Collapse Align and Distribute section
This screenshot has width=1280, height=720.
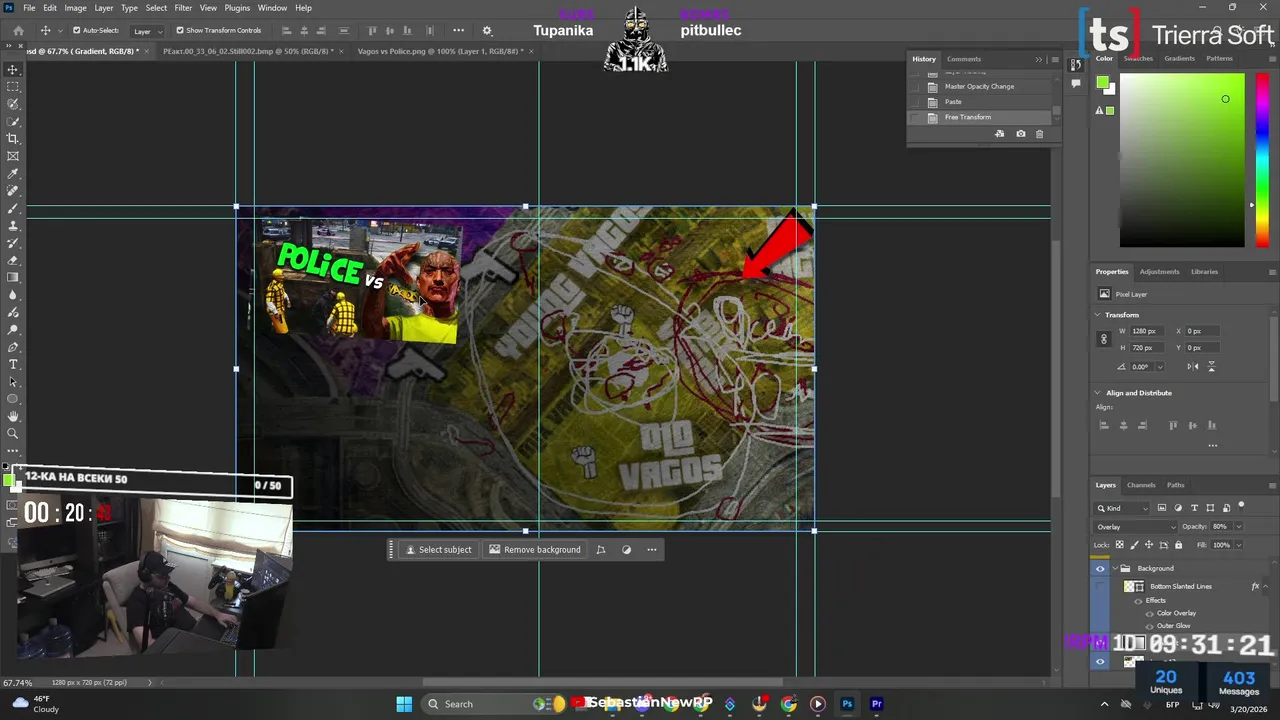(1098, 393)
